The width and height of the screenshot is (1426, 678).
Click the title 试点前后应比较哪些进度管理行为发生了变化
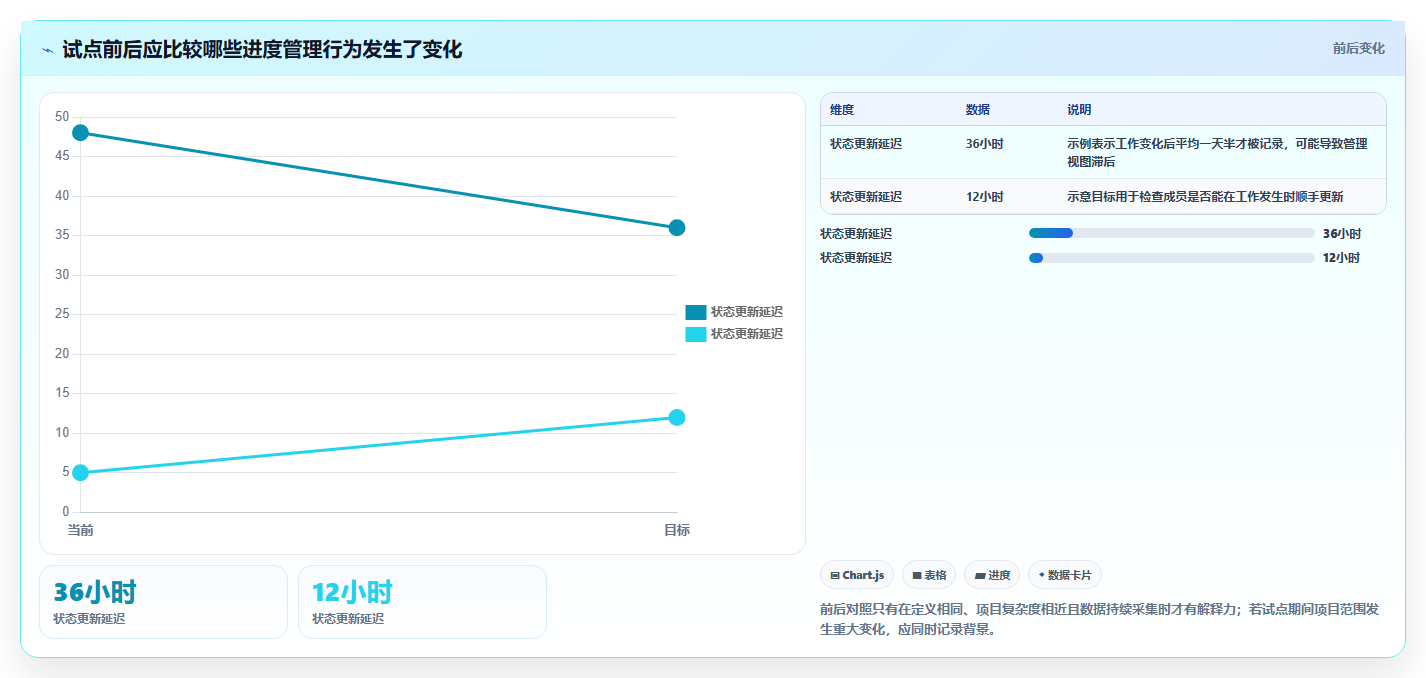(262, 50)
